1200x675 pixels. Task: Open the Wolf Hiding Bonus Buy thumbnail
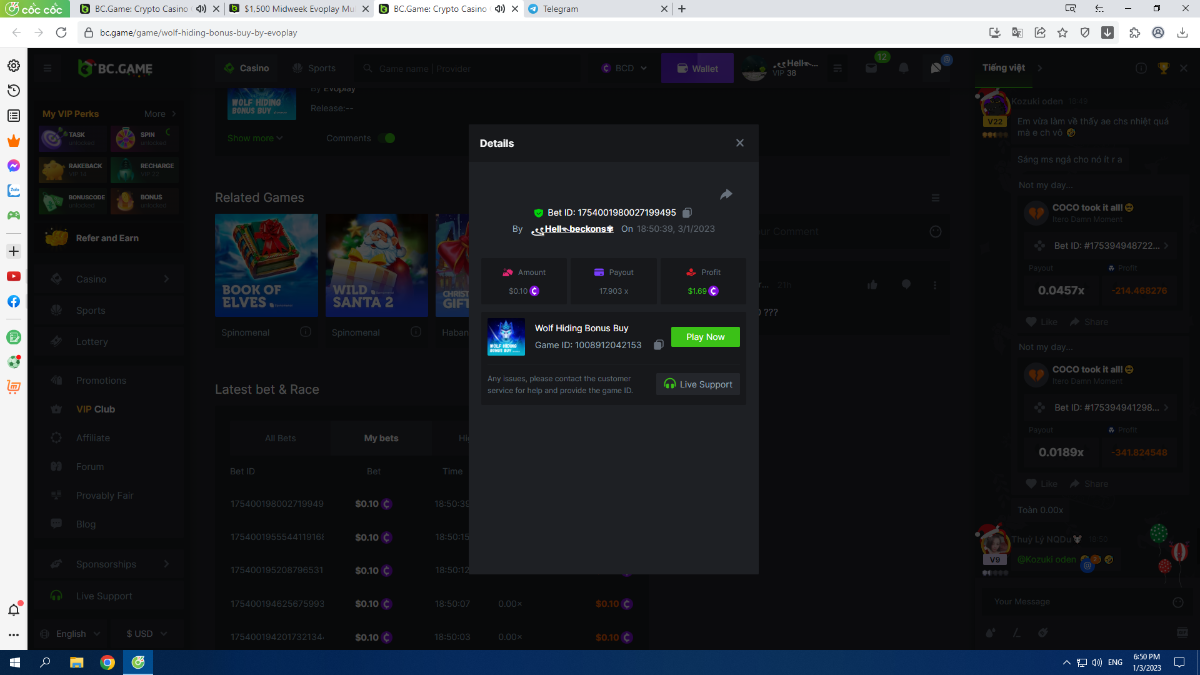click(x=506, y=336)
